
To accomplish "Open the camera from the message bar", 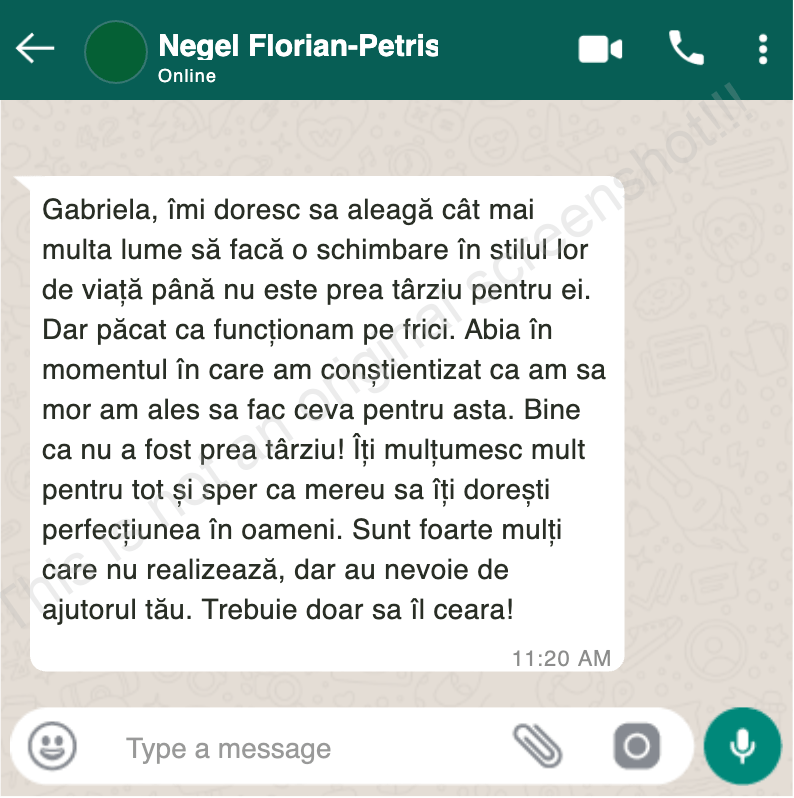I will tap(637, 747).
